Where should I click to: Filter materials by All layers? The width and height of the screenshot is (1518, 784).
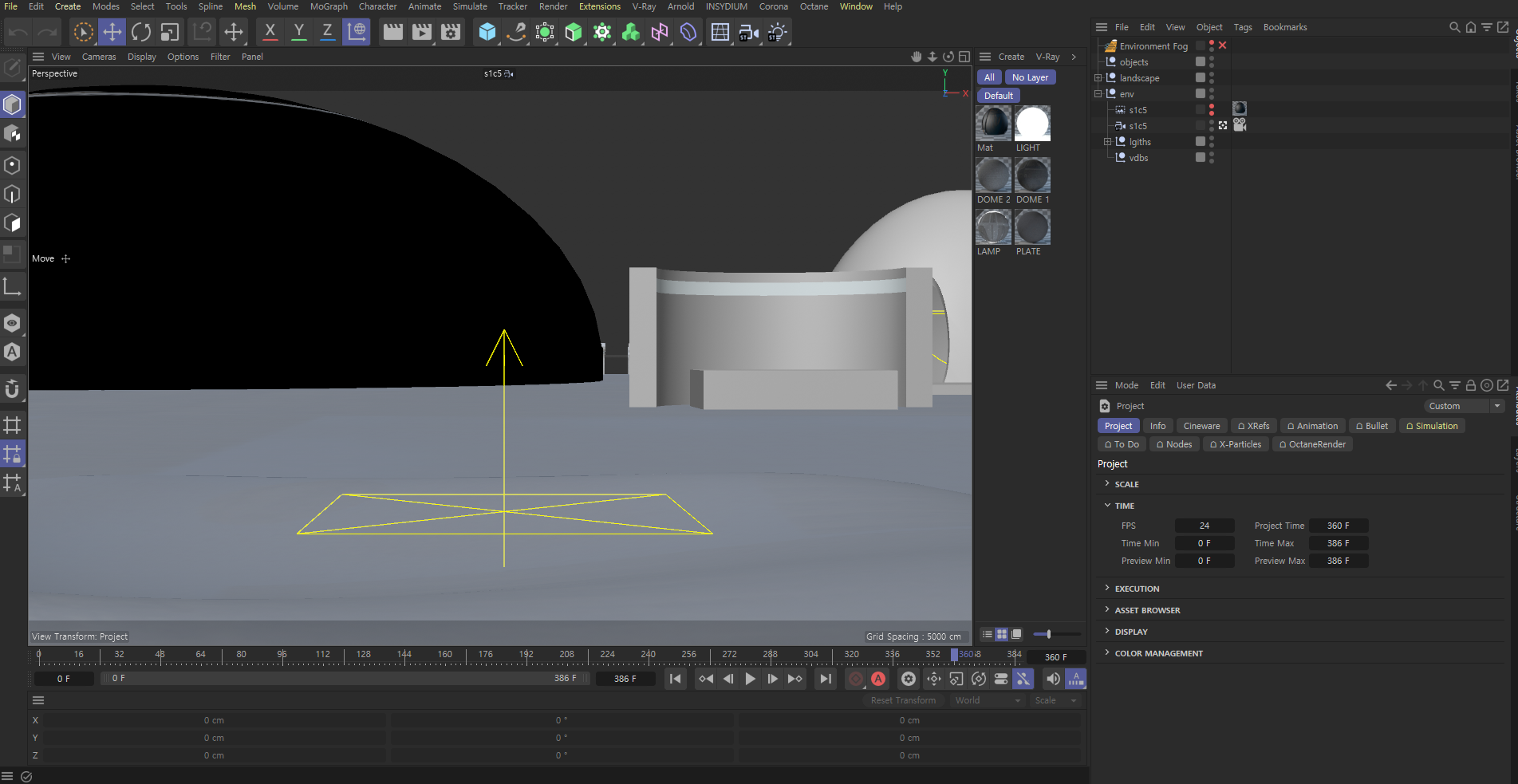(x=989, y=77)
